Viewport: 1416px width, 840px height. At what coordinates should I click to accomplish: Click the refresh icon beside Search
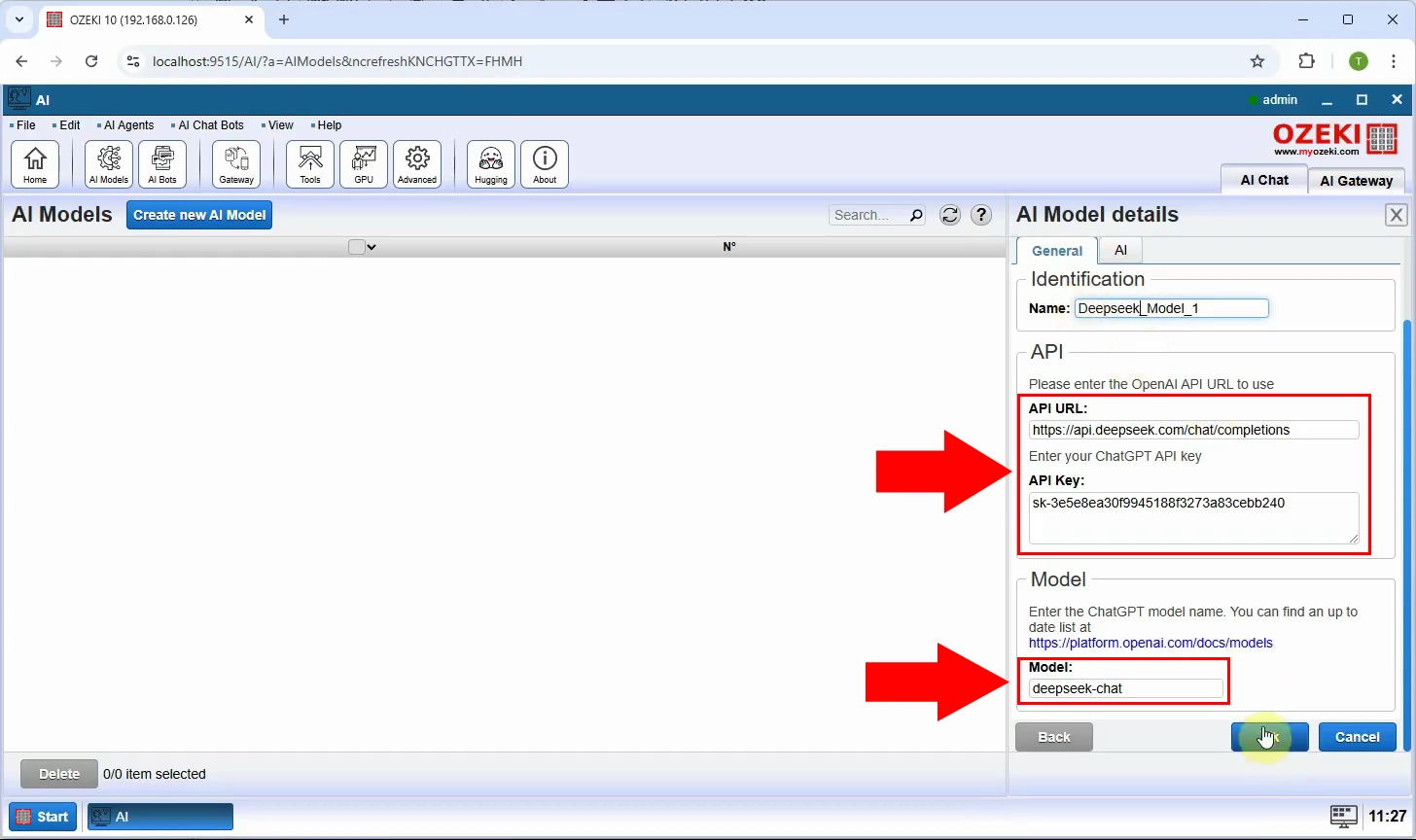[950, 215]
